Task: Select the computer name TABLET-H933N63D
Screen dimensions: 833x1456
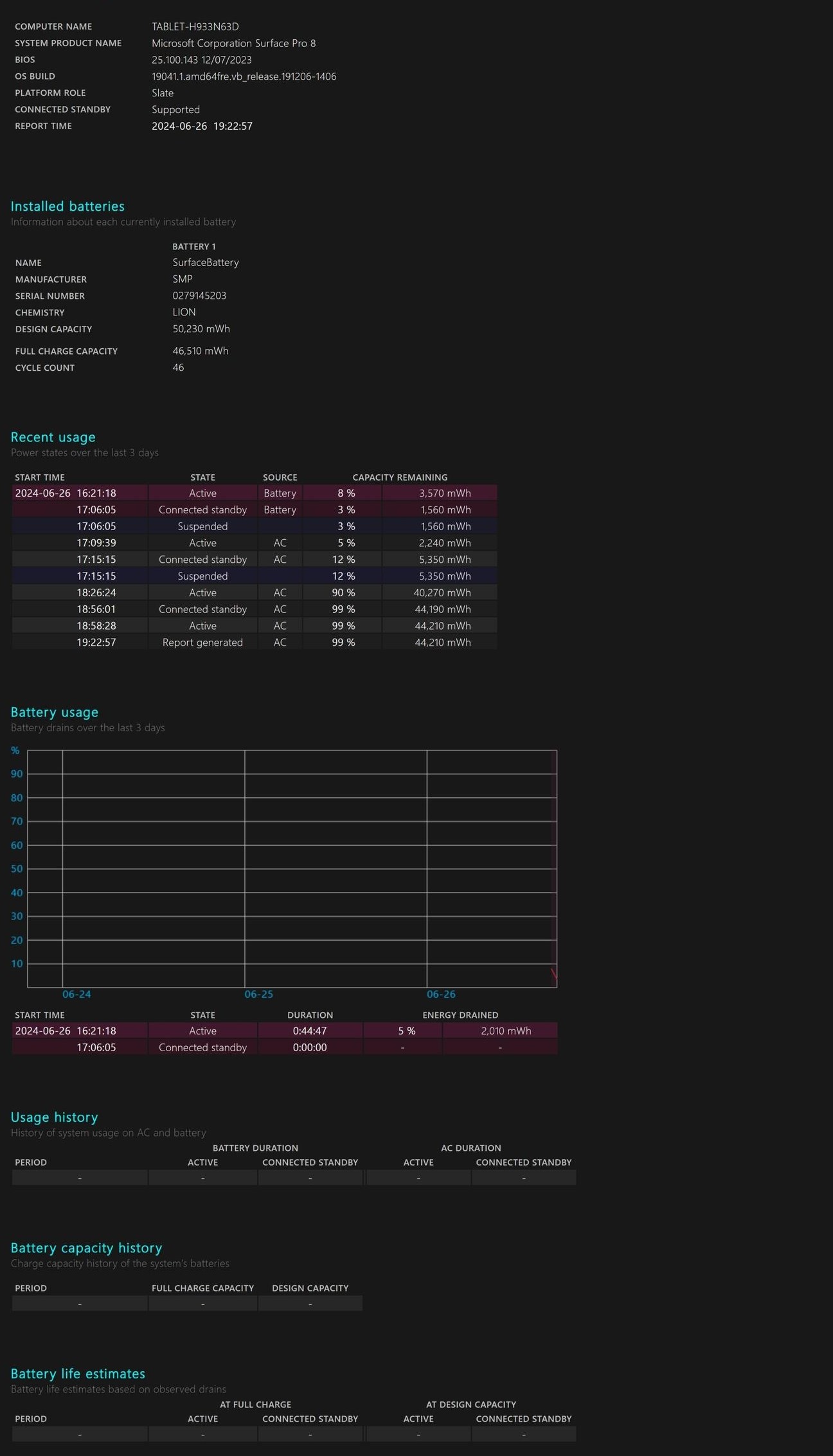Action: [195, 26]
